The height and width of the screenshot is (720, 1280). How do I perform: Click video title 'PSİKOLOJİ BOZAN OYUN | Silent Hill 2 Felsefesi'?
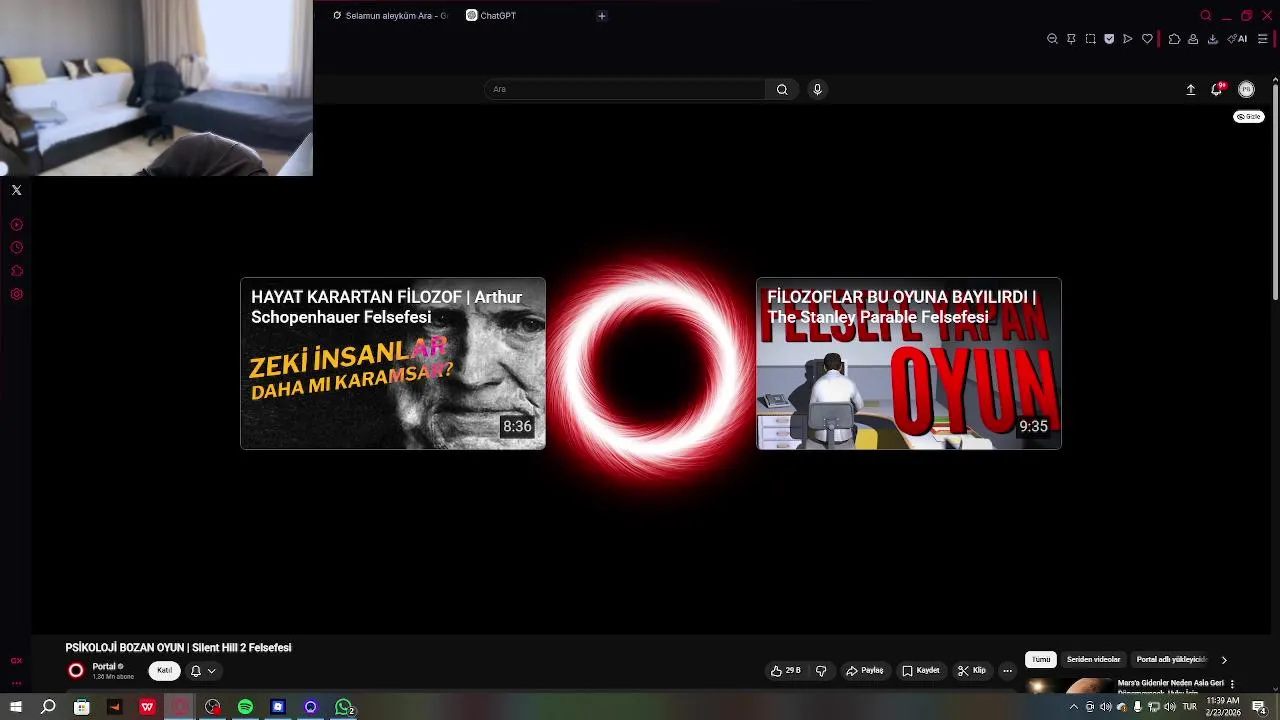178,648
